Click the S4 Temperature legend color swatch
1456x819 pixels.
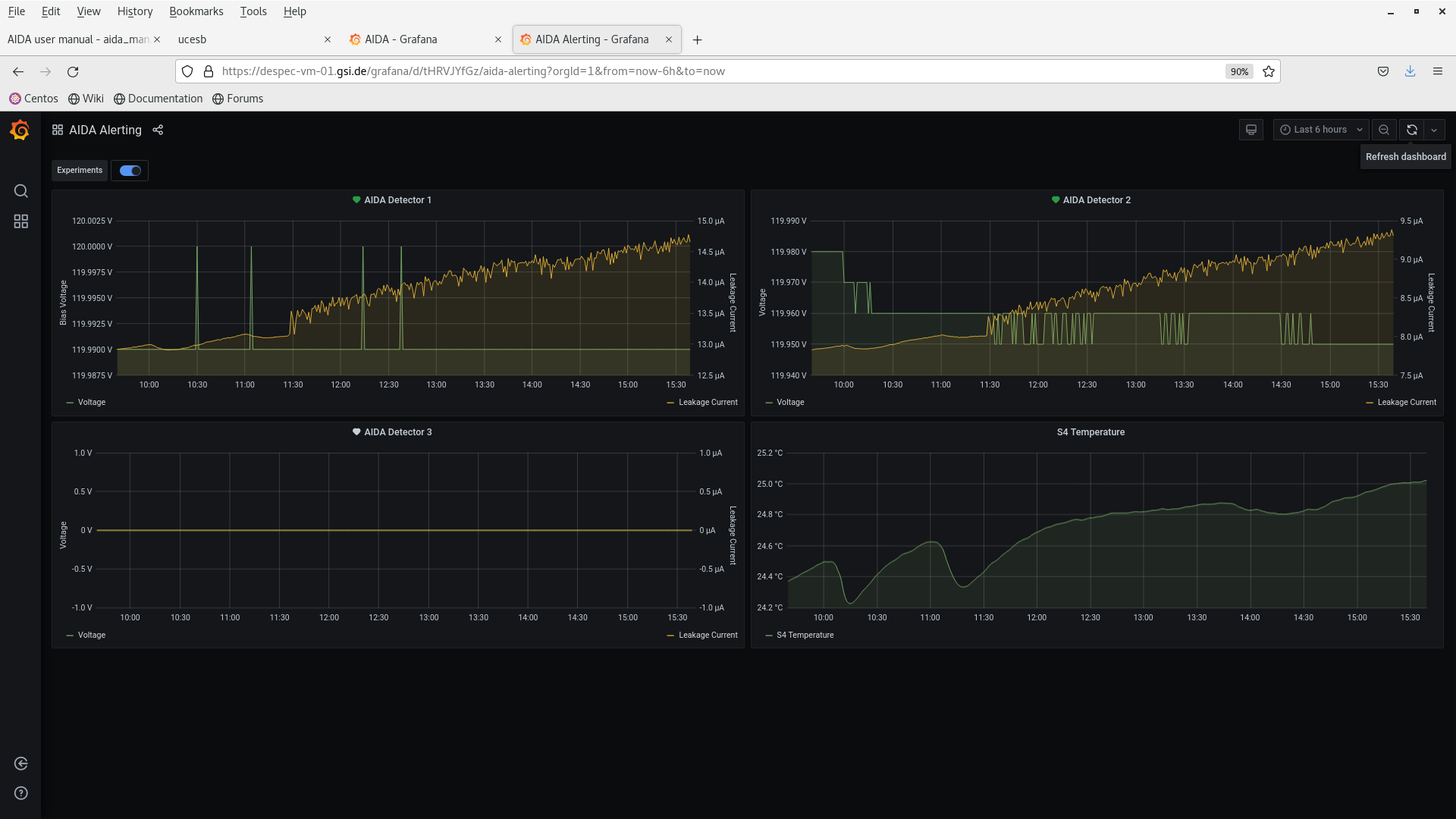769,635
